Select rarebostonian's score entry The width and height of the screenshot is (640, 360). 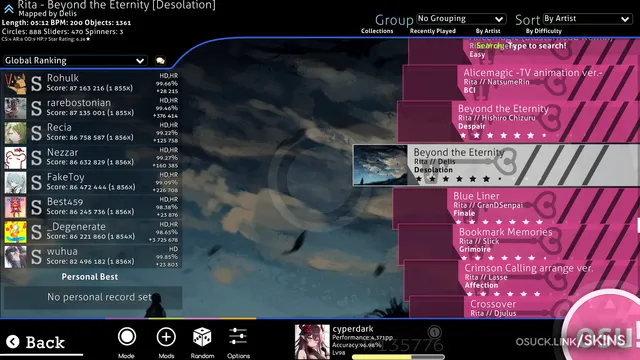(92, 108)
